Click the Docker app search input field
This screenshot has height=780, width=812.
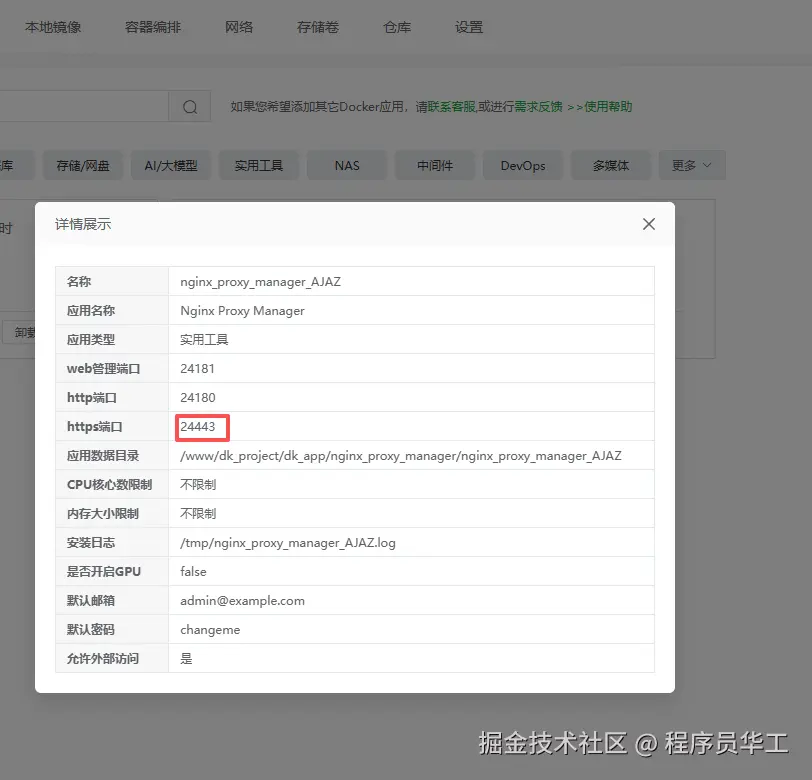pyautogui.click(x=84, y=107)
